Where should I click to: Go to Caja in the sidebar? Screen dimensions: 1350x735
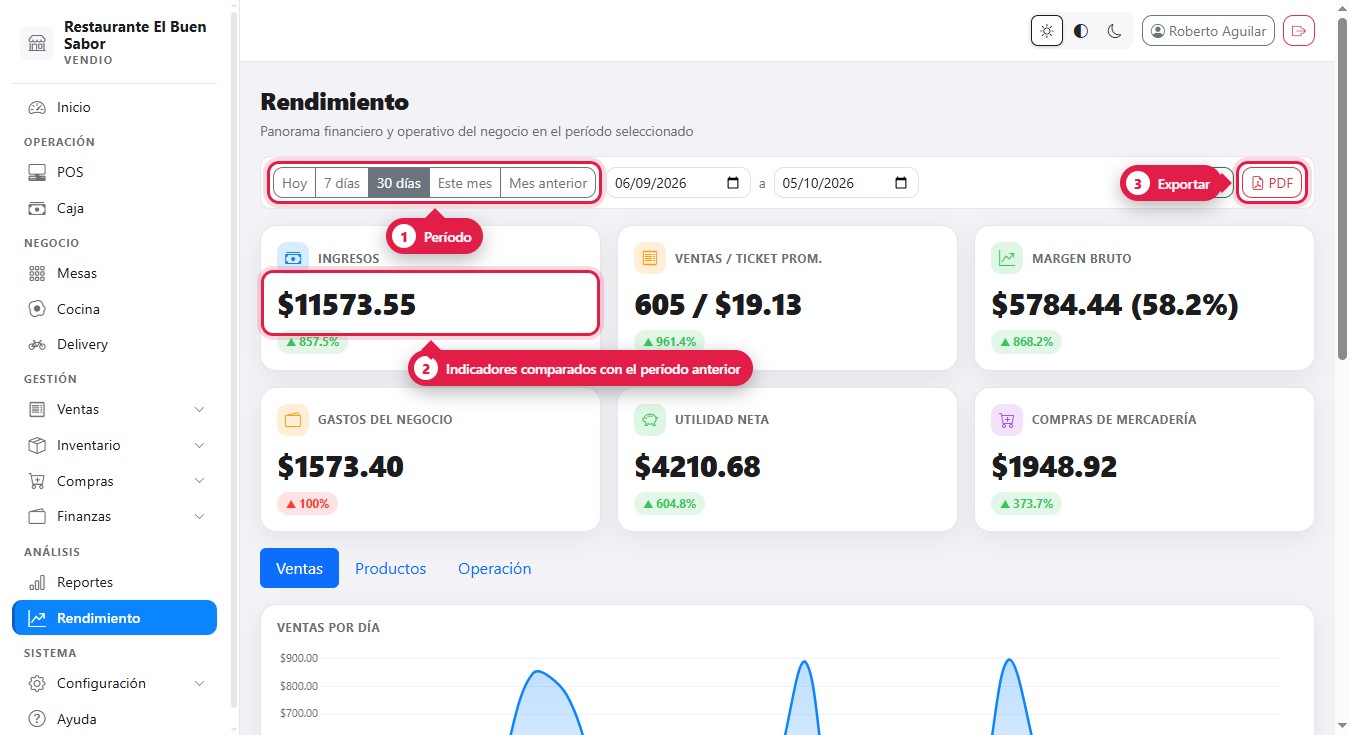click(114, 208)
